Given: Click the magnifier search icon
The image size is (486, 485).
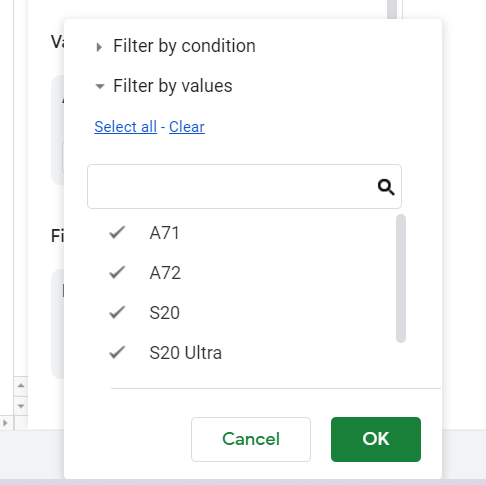Looking at the screenshot, I should click(386, 187).
